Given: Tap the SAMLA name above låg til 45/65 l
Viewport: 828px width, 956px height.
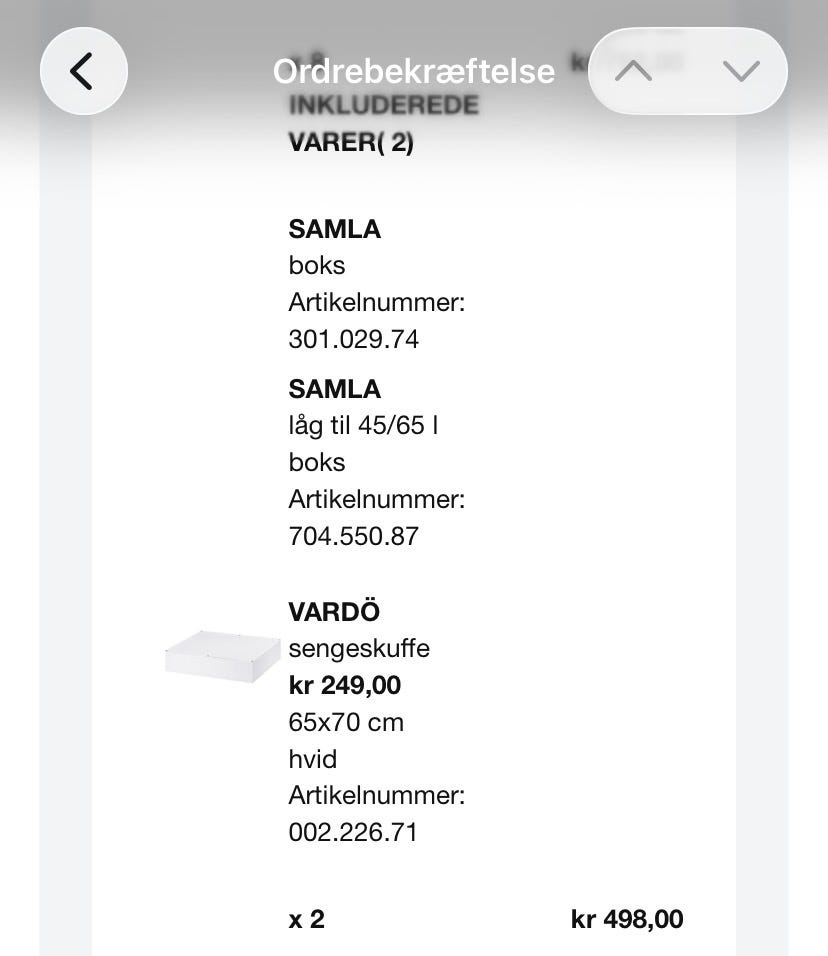Looking at the screenshot, I should [334, 388].
